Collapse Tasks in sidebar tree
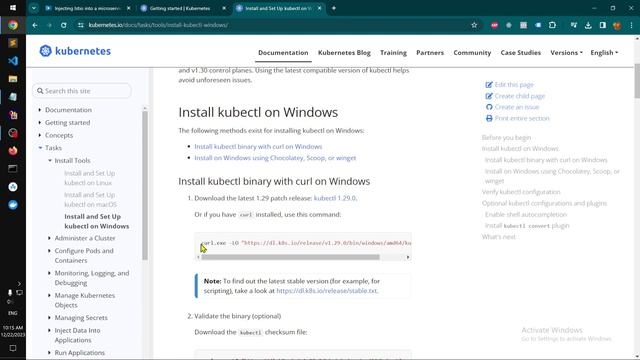This screenshot has width=640, height=360. (x=40, y=148)
